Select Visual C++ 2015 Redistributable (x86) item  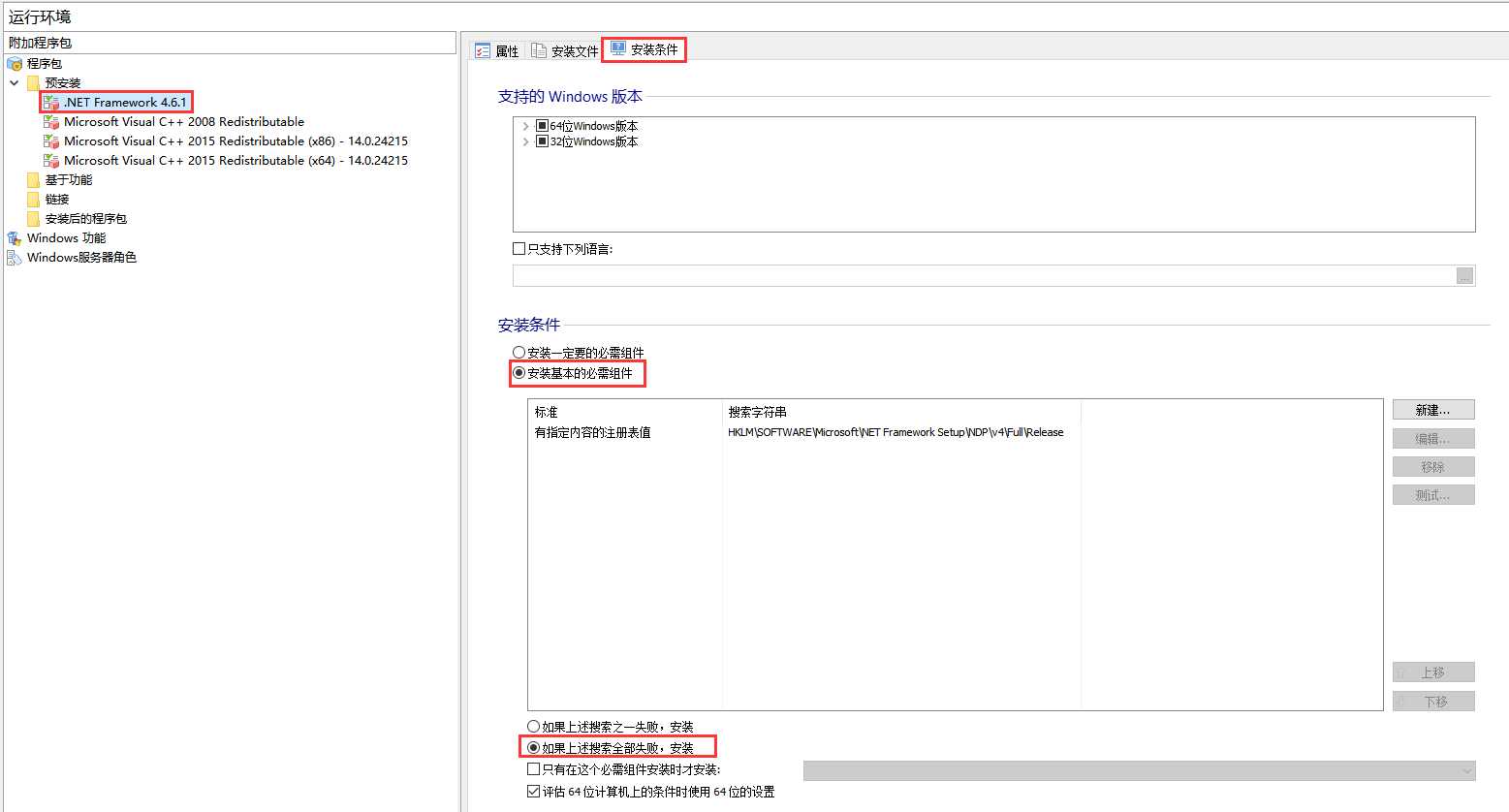[236, 141]
